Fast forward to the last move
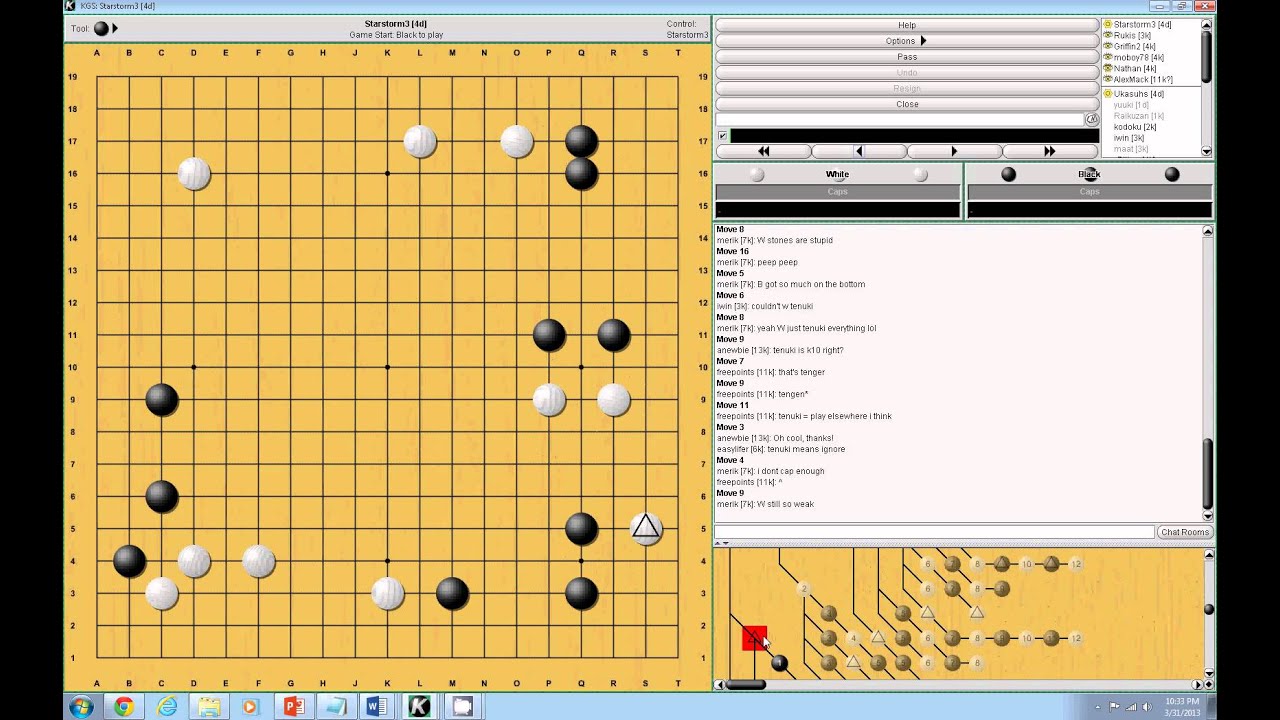The image size is (1280, 720). pos(1049,151)
